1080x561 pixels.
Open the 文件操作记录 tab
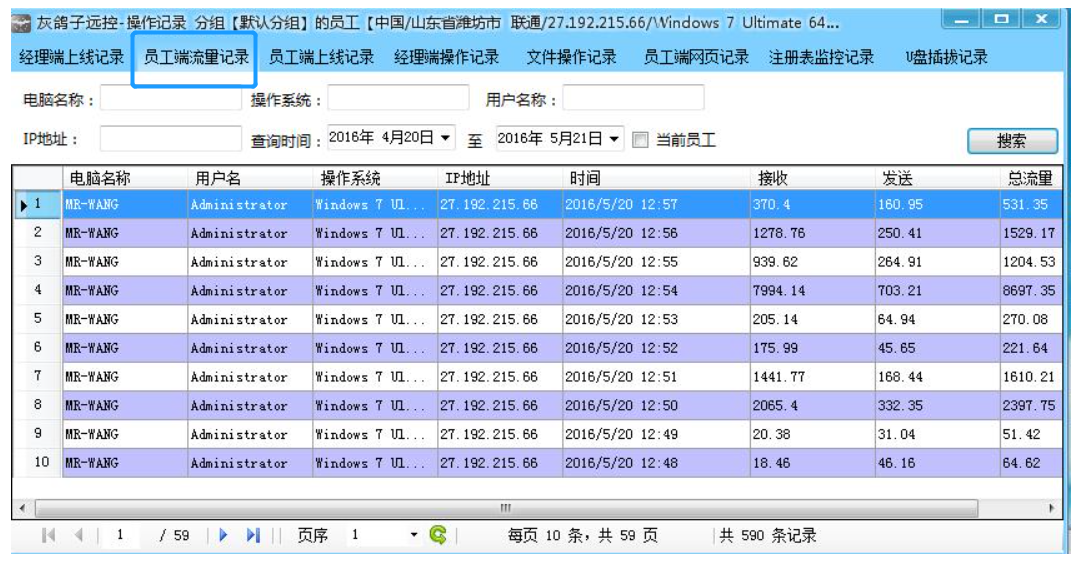coord(571,58)
